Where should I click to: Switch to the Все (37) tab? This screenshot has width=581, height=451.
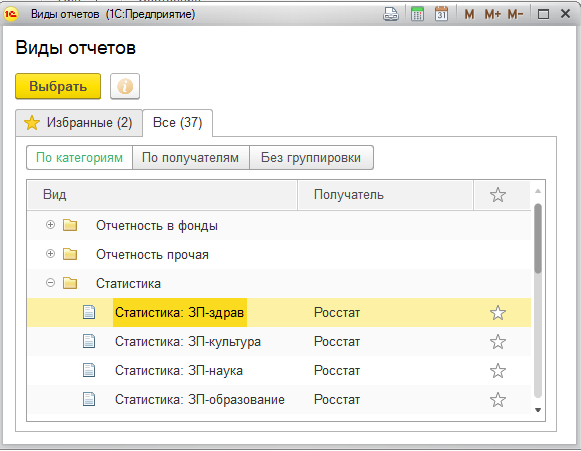(177, 123)
